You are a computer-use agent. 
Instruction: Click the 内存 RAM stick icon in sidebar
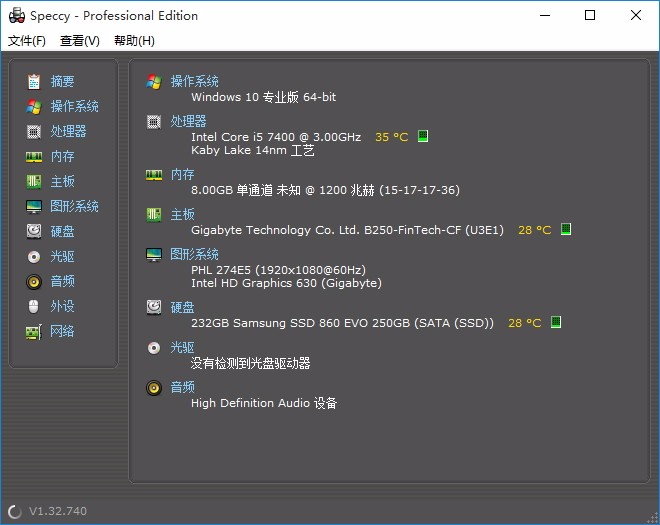(34, 157)
